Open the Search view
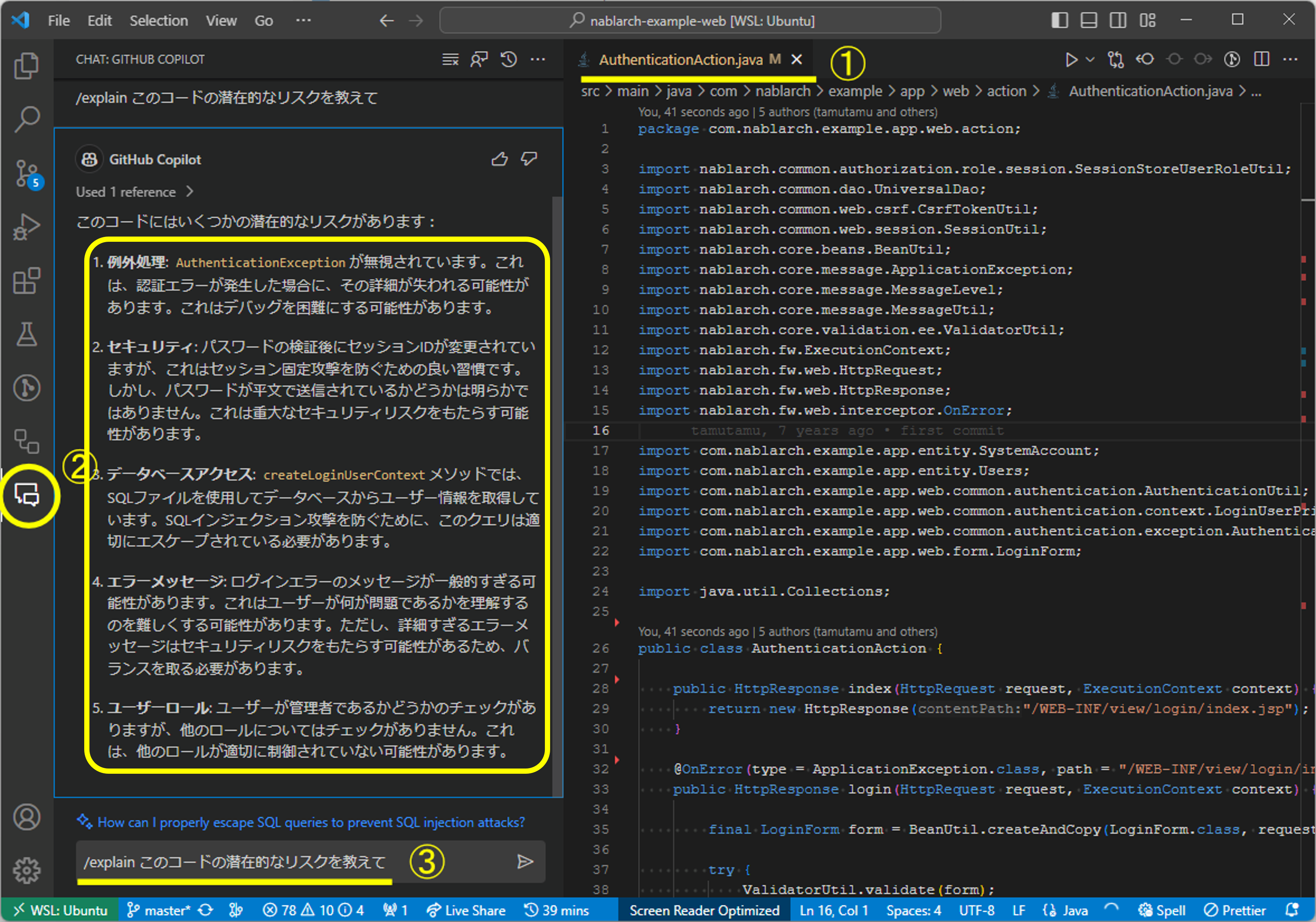The height and width of the screenshot is (922, 1316). (26, 118)
